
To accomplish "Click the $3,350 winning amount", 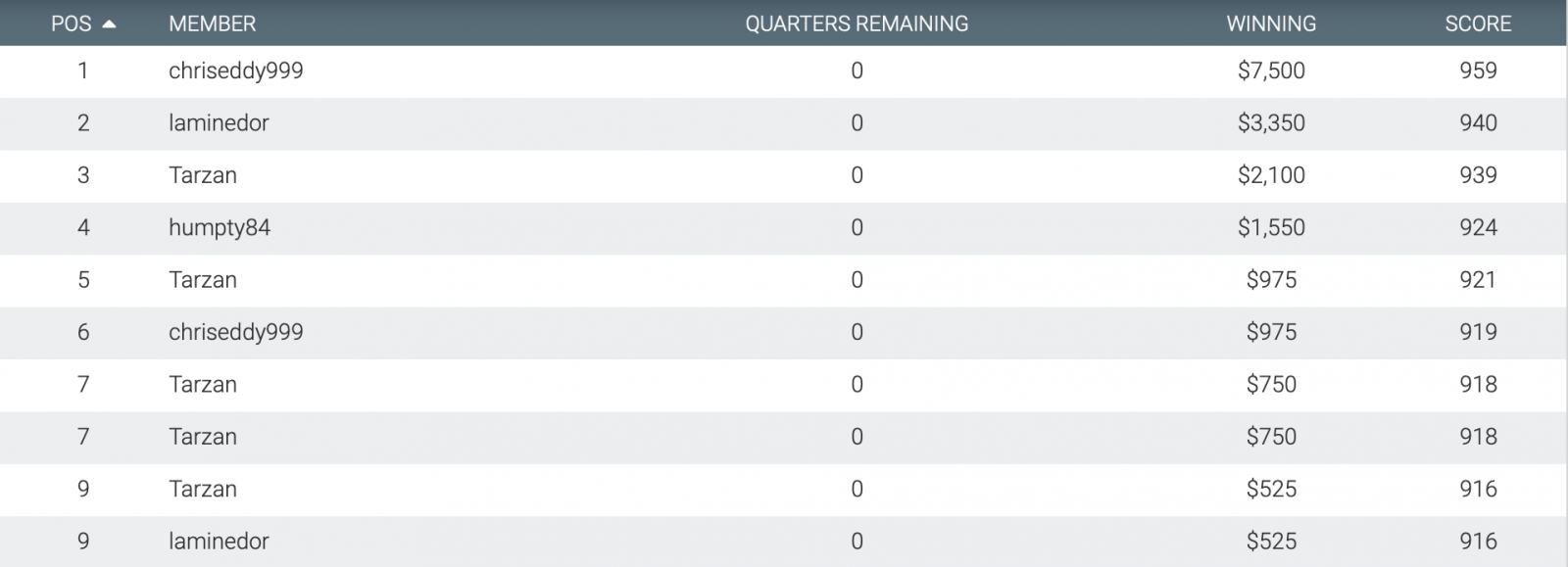I will click(1271, 123).
